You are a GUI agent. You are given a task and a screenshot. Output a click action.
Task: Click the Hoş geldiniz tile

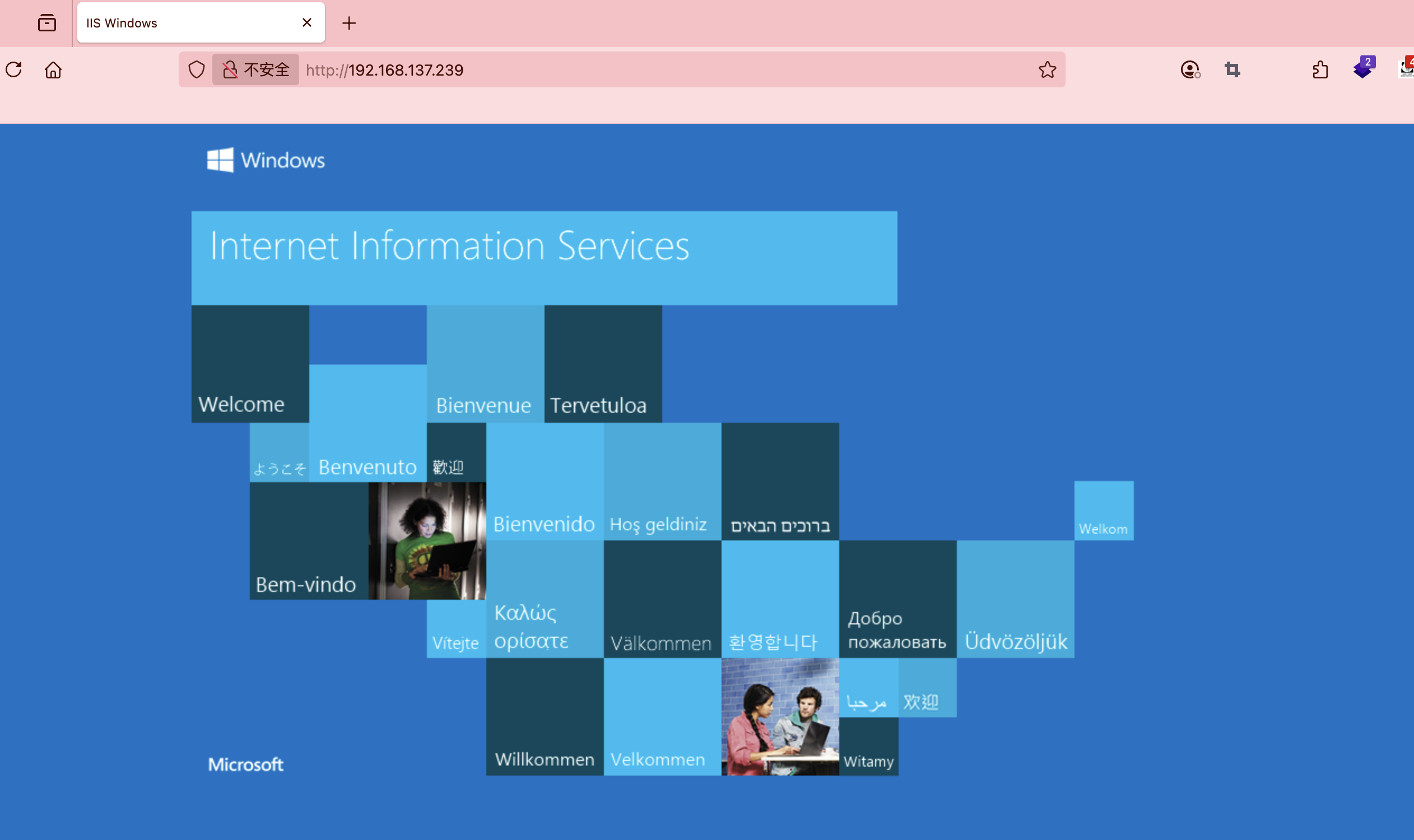pos(663,482)
